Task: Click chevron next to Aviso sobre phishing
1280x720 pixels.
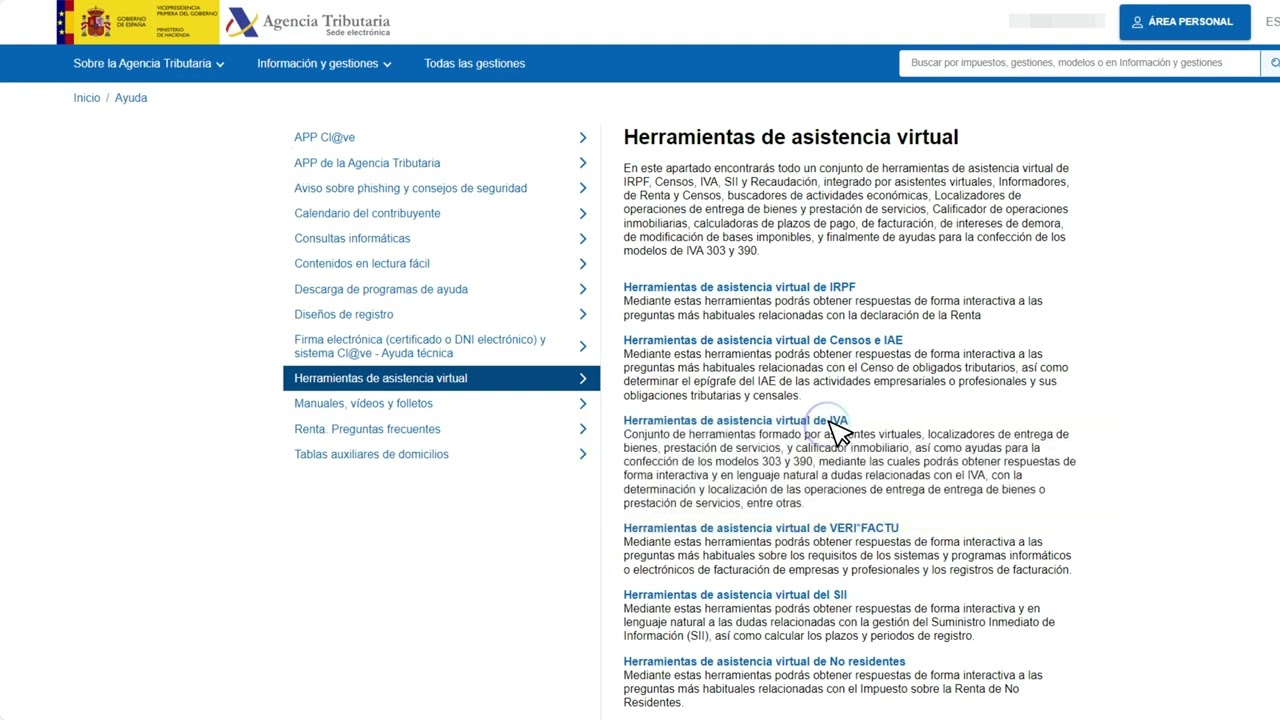Action: point(583,188)
